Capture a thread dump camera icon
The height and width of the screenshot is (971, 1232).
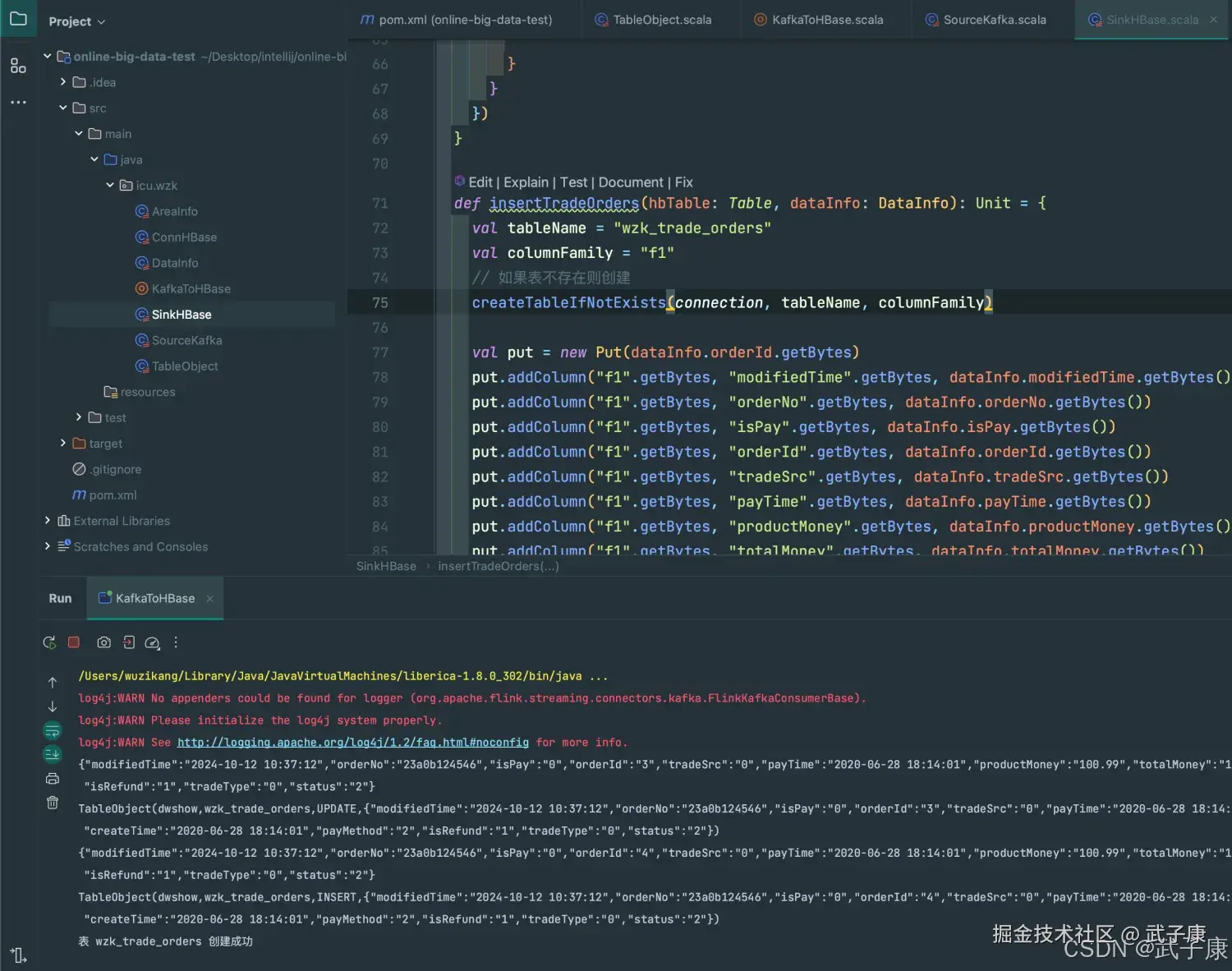pos(103,642)
